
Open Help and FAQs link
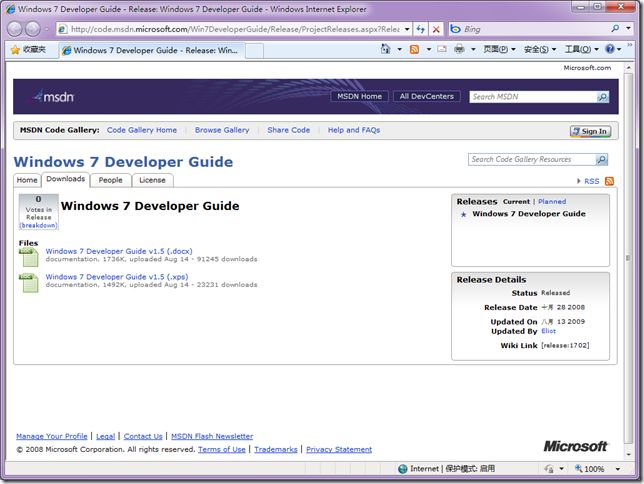354,130
